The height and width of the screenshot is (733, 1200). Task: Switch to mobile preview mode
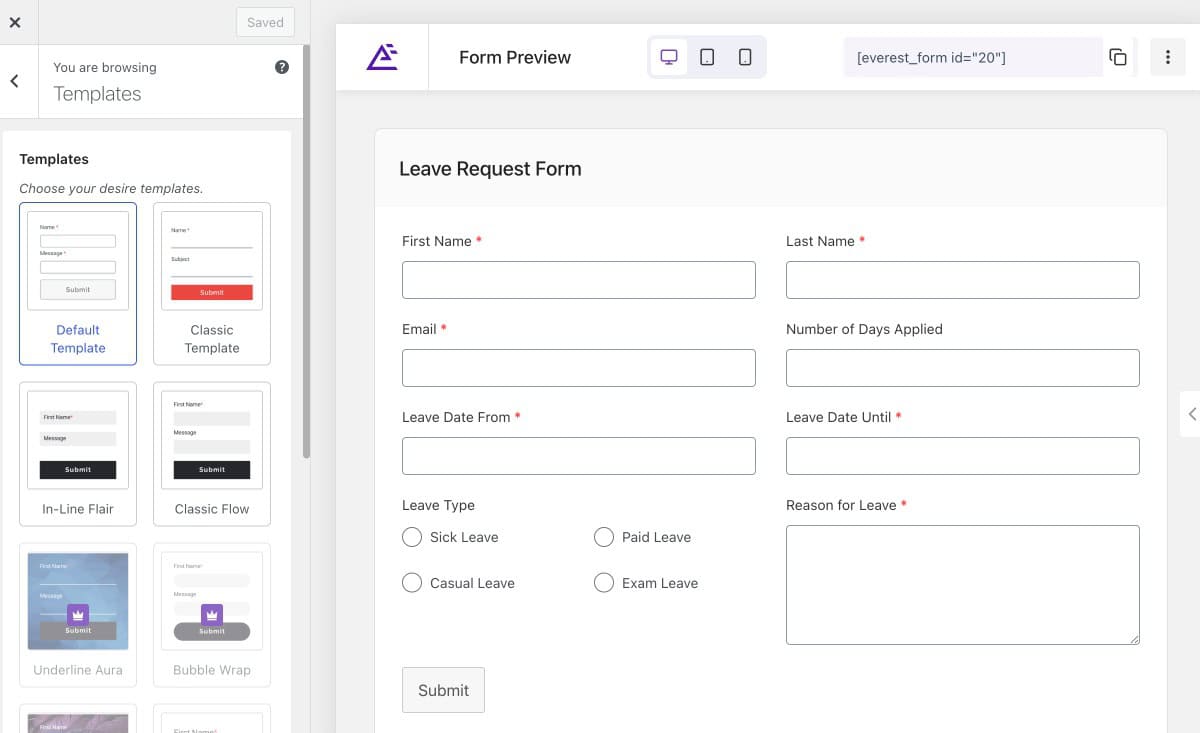pyautogui.click(x=745, y=57)
